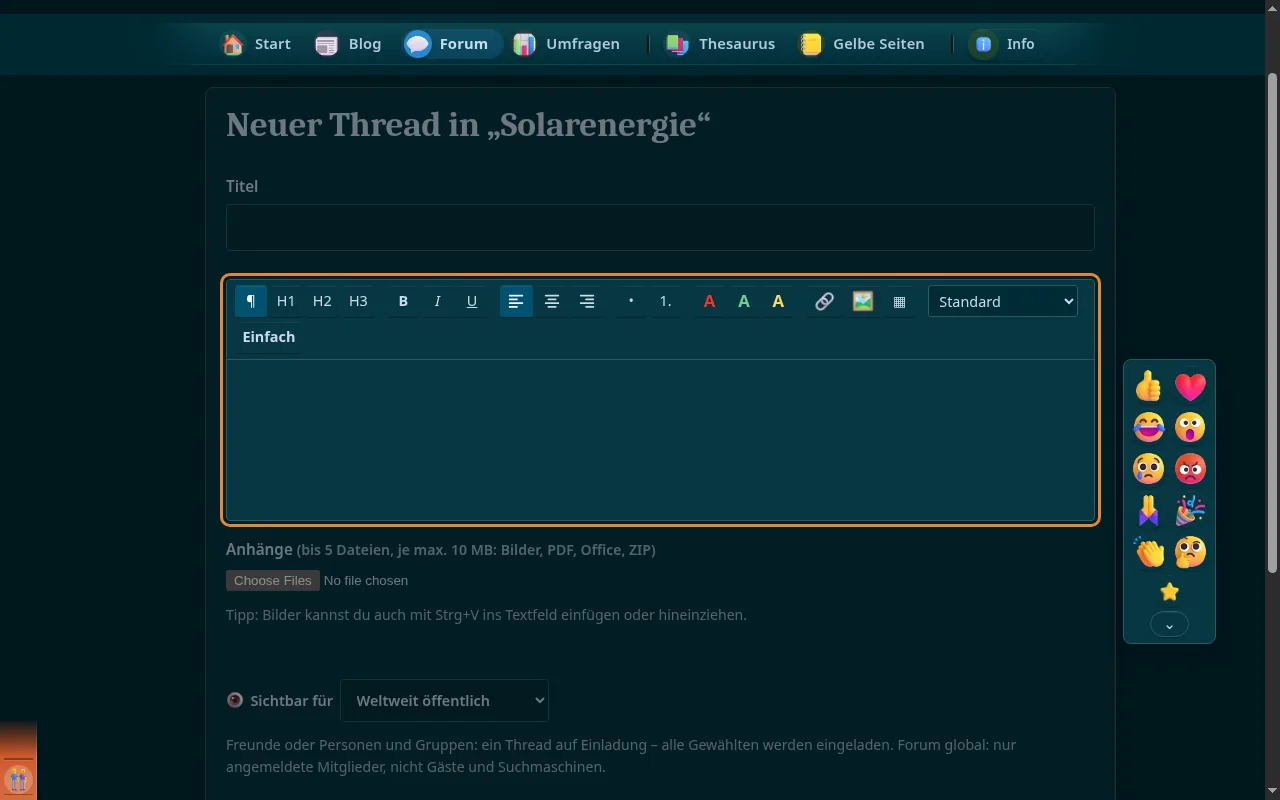Screen dimensions: 1280x800
Task: Align text right
Action: [587, 301]
